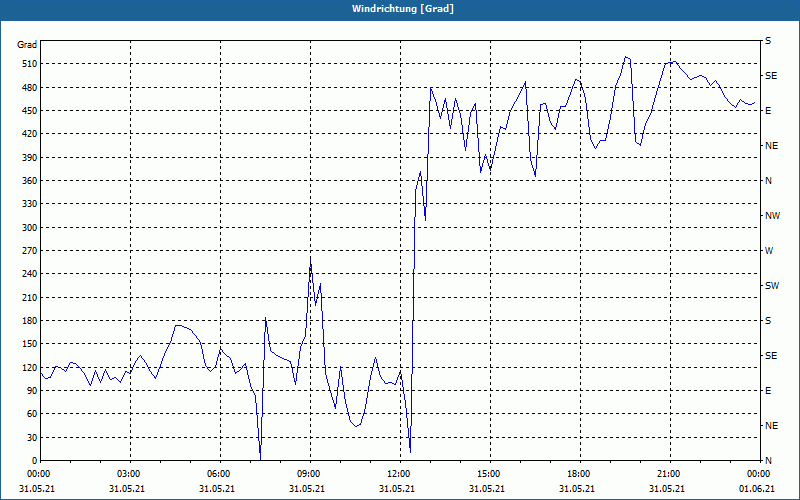Click the NW compass label
Viewport: 800px width, 500px height.
pyautogui.click(x=772, y=216)
